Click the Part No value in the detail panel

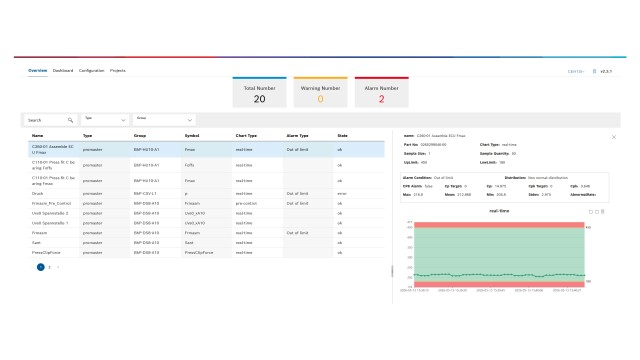coord(433,144)
